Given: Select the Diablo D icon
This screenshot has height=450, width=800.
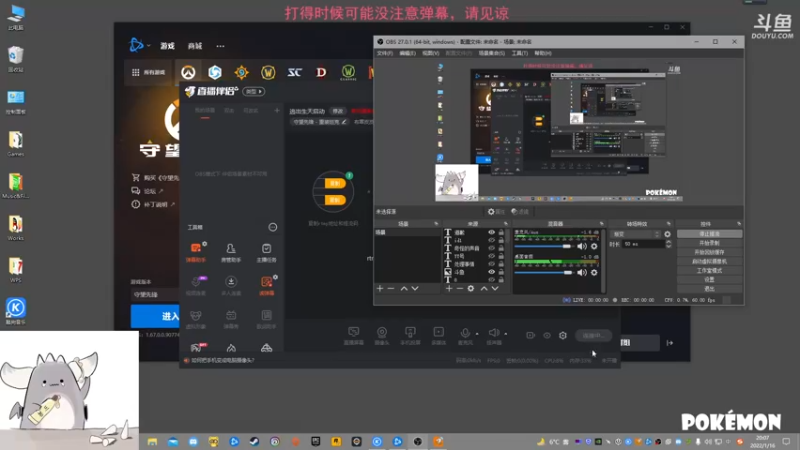Looking at the screenshot, I should [321, 72].
